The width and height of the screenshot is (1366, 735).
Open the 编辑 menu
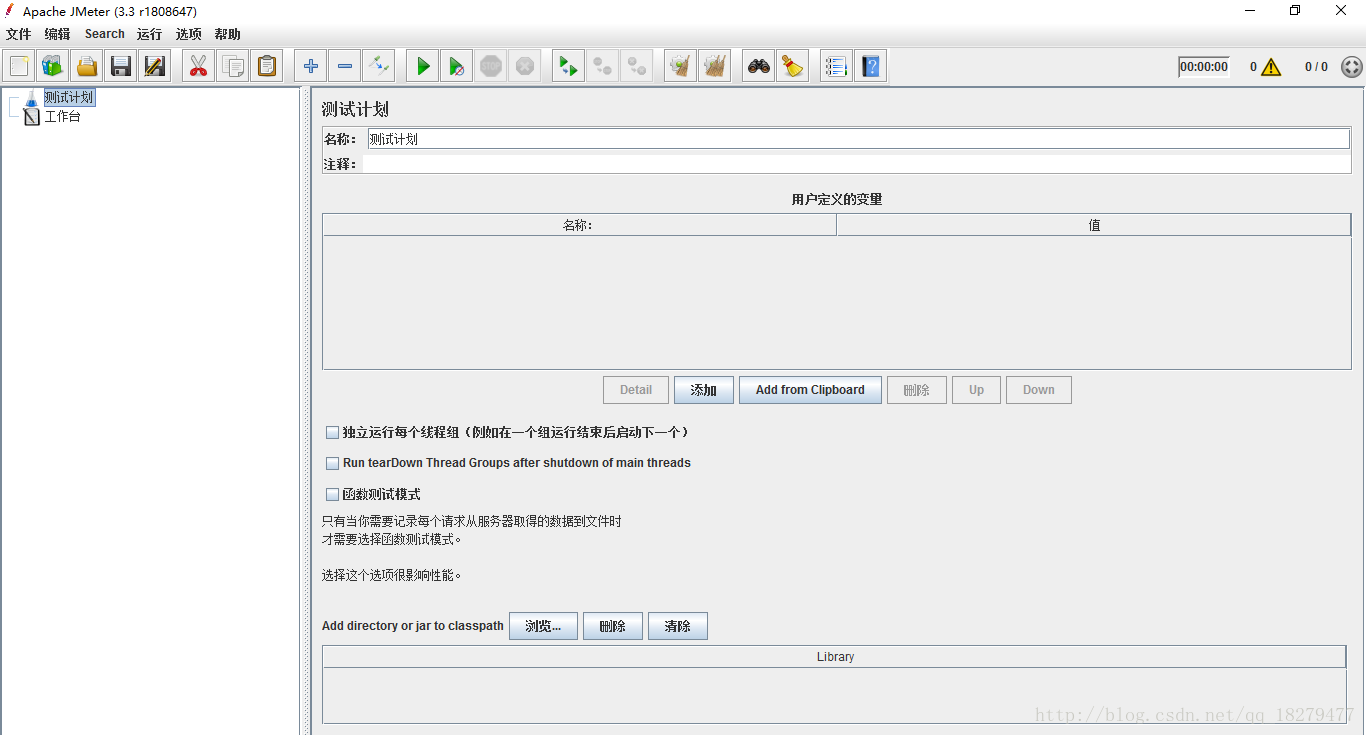[57, 34]
